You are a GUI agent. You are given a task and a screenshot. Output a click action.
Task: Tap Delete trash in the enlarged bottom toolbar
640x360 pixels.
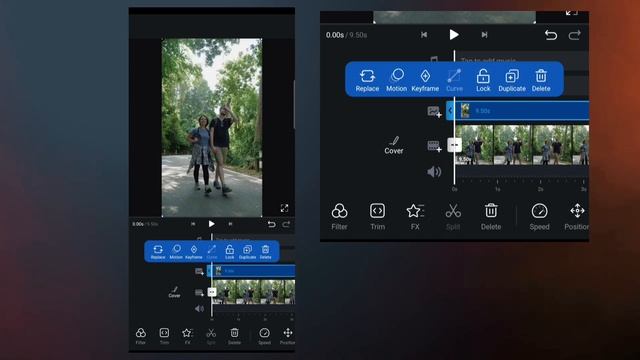pyautogui.click(x=491, y=217)
